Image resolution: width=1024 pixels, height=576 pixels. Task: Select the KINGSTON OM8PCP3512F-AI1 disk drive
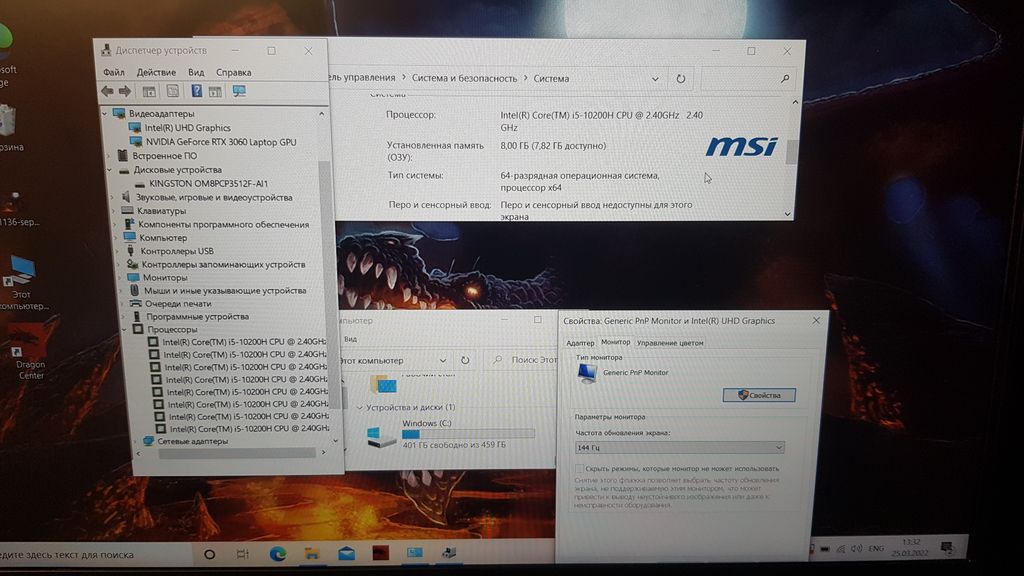point(208,184)
